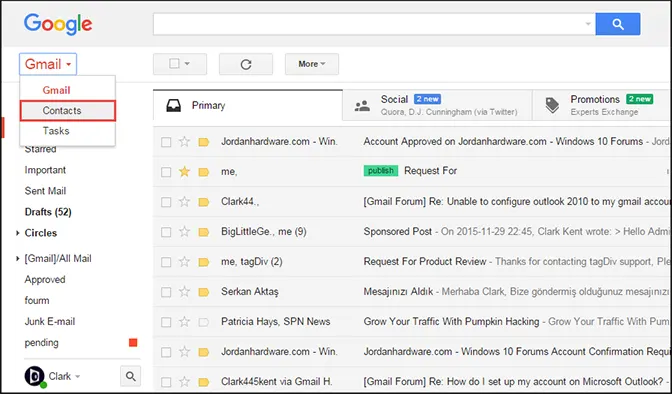672x394 pixels.
Task: Star the Clark44 Gmail Forum email
Action: [x=184, y=202]
